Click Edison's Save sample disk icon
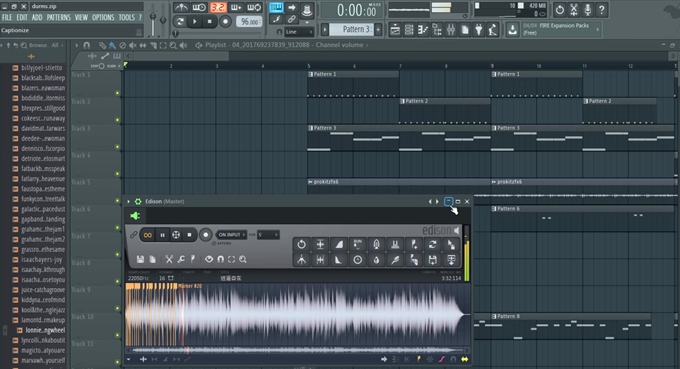The height and width of the screenshot is (369, 680). pyautogui.click(x=140, y=259)
